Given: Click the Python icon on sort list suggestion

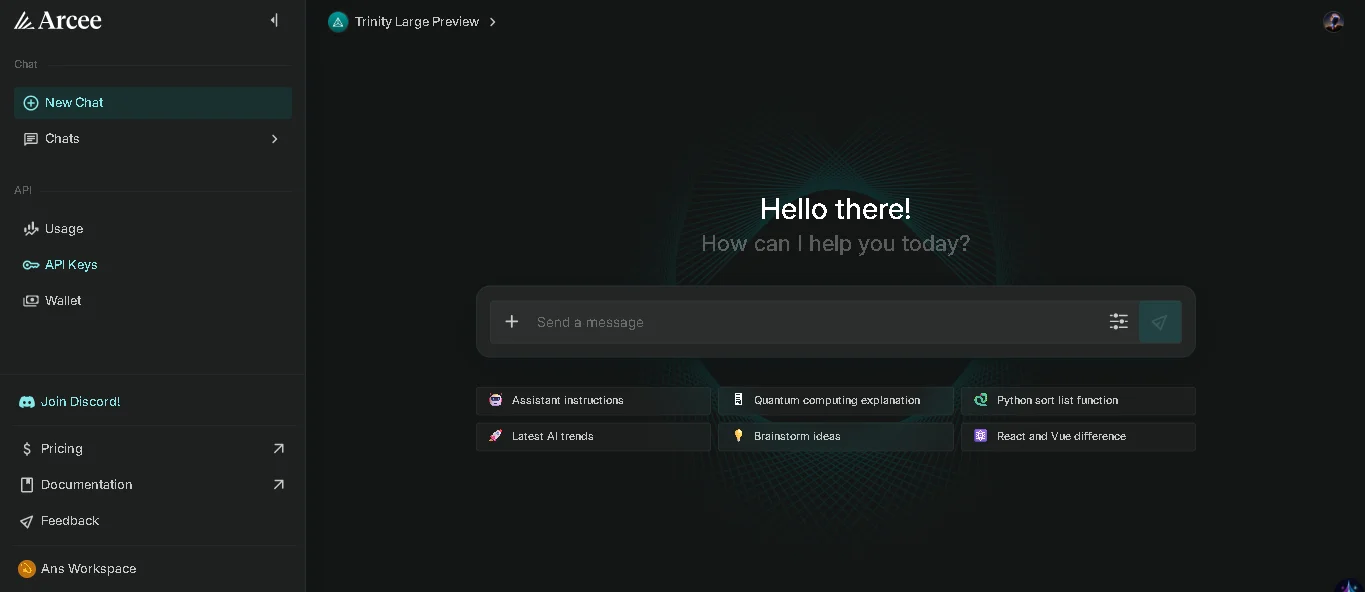Looking at the screenshot, I should [980, 401].
